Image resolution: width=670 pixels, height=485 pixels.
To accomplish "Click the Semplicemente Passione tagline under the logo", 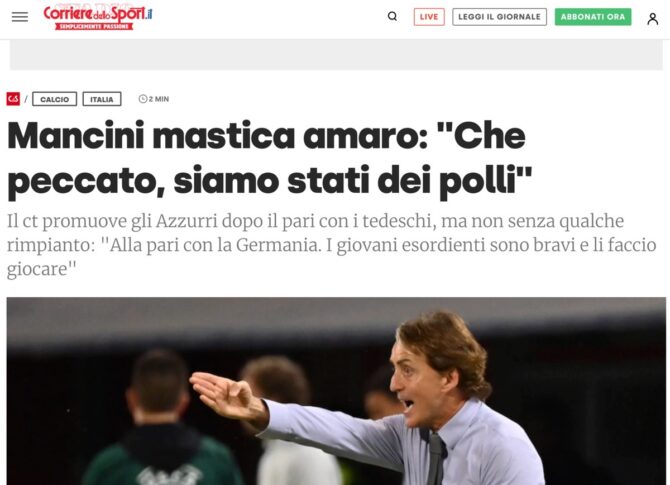I will 94,26.
